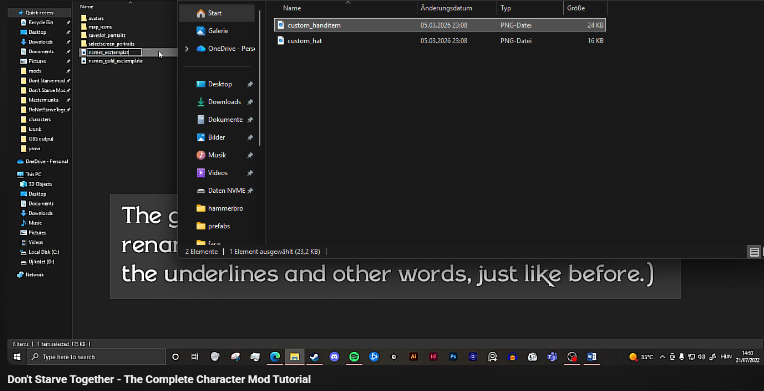Show hidden system tray icons
Image resolution: width=764 pixels, height=391 pixels.
[662, 357]
